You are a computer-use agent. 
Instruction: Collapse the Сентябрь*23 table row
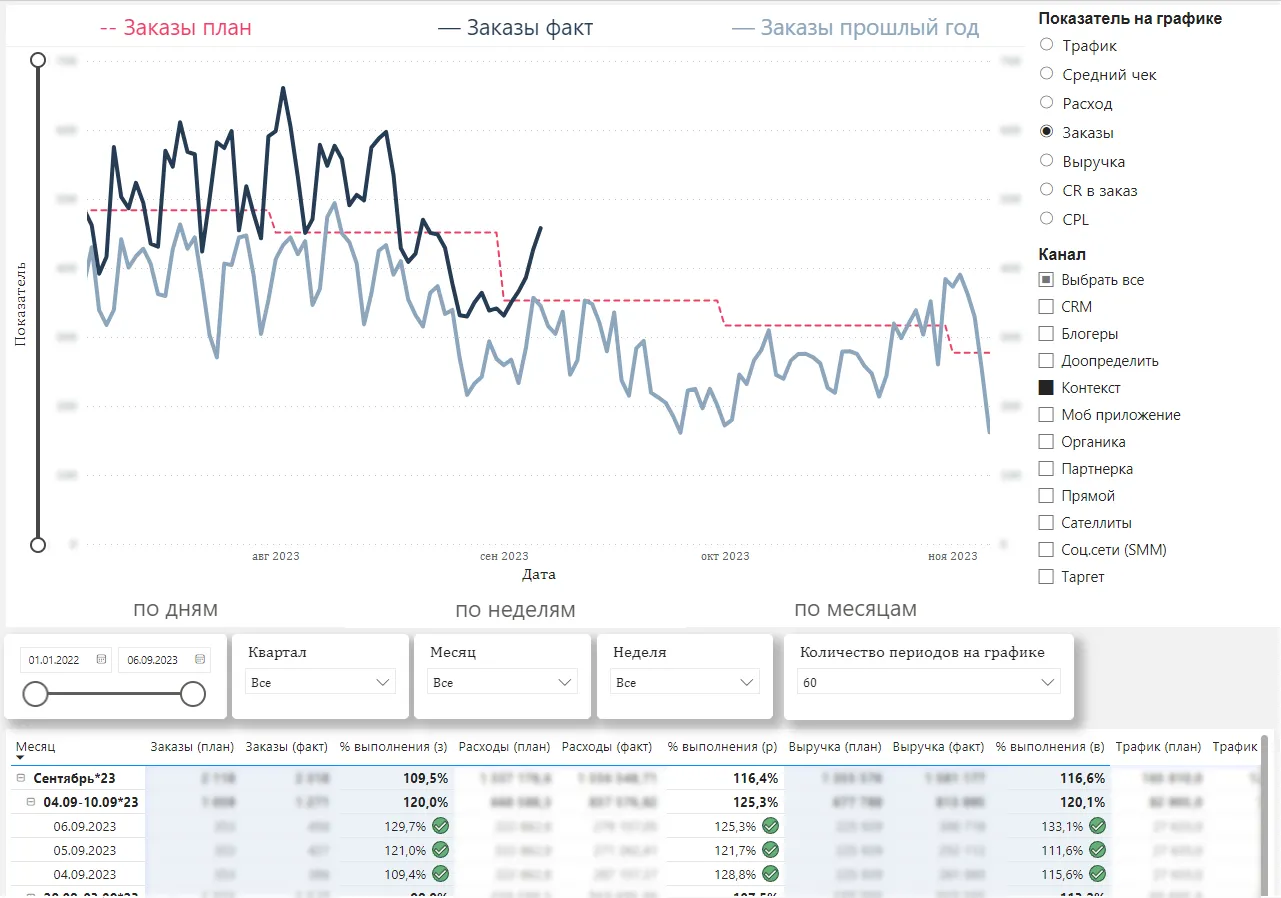click(x=21, y=778)
